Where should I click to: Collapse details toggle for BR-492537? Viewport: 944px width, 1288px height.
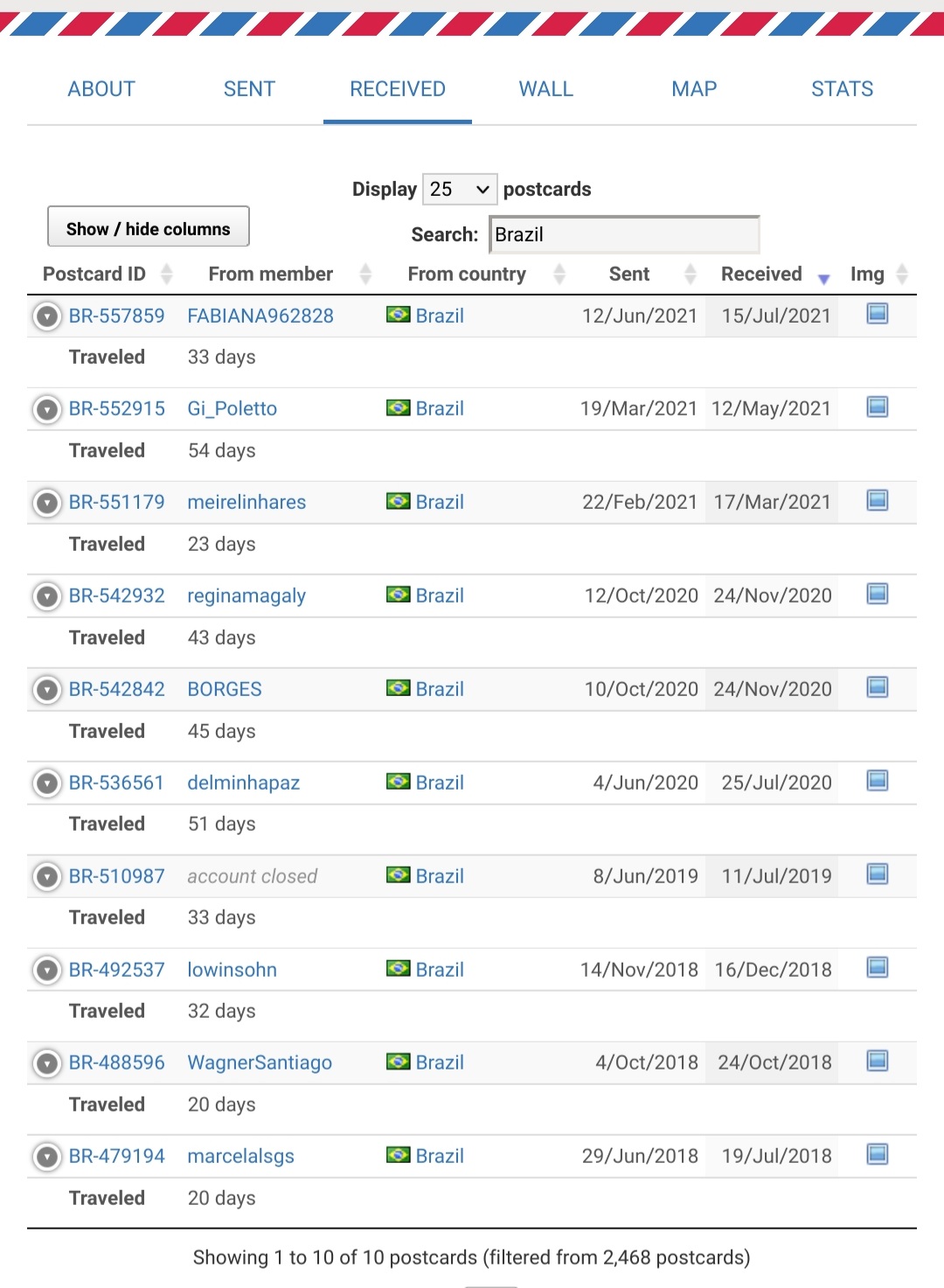pos(47,970)
